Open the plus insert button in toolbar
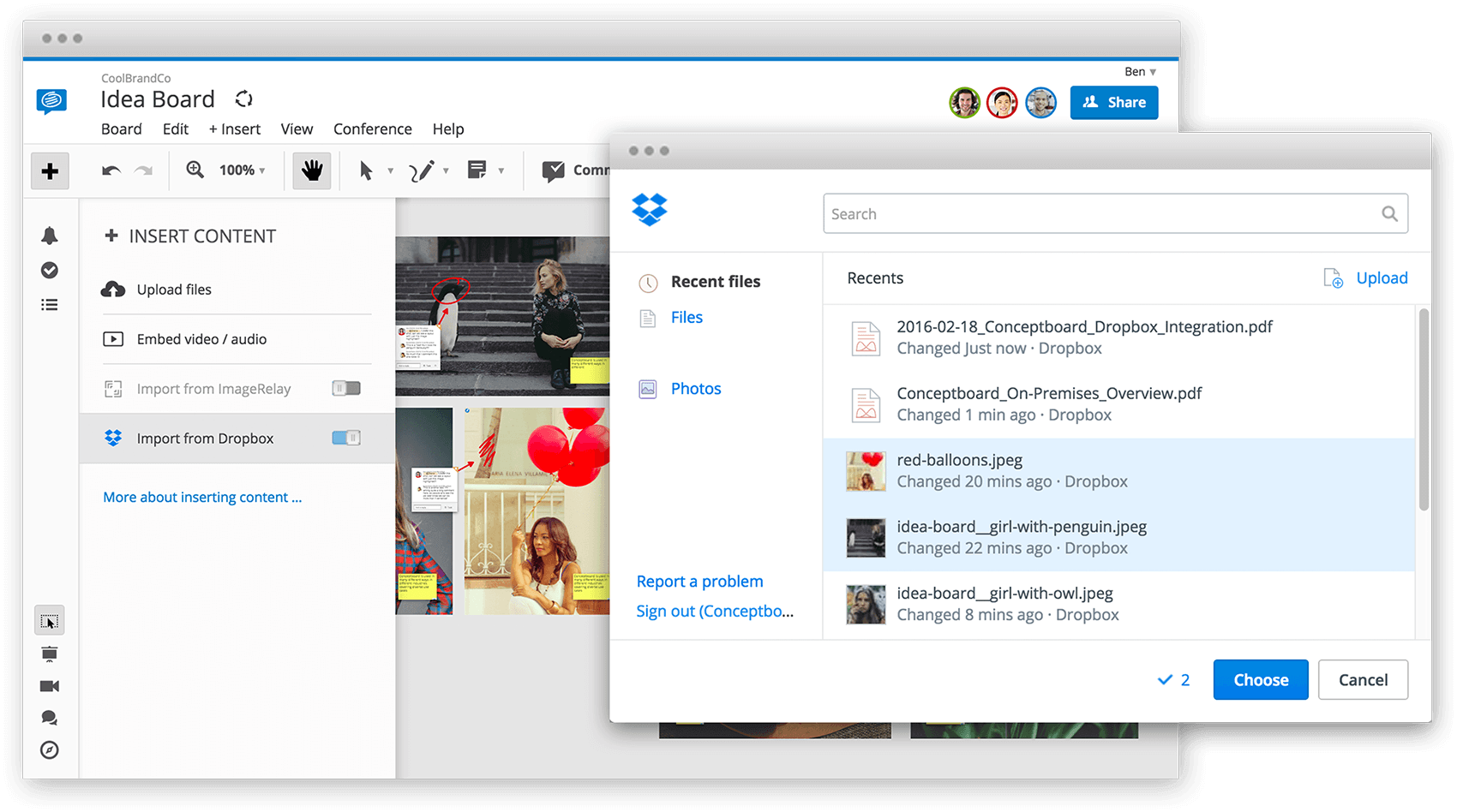The image size is (1457, 812). pos(50,170)
